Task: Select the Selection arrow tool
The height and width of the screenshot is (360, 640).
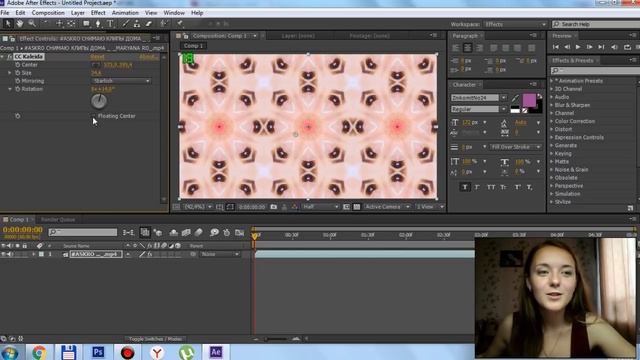Action: point(7,24)
